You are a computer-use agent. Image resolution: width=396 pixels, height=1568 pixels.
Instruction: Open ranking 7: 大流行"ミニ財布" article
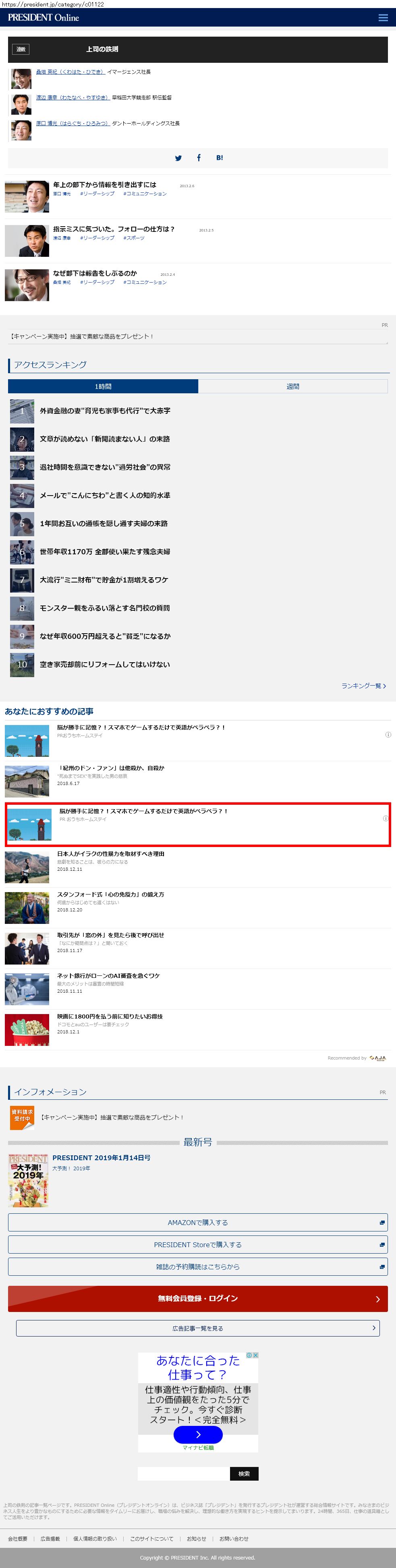(104, 579)
